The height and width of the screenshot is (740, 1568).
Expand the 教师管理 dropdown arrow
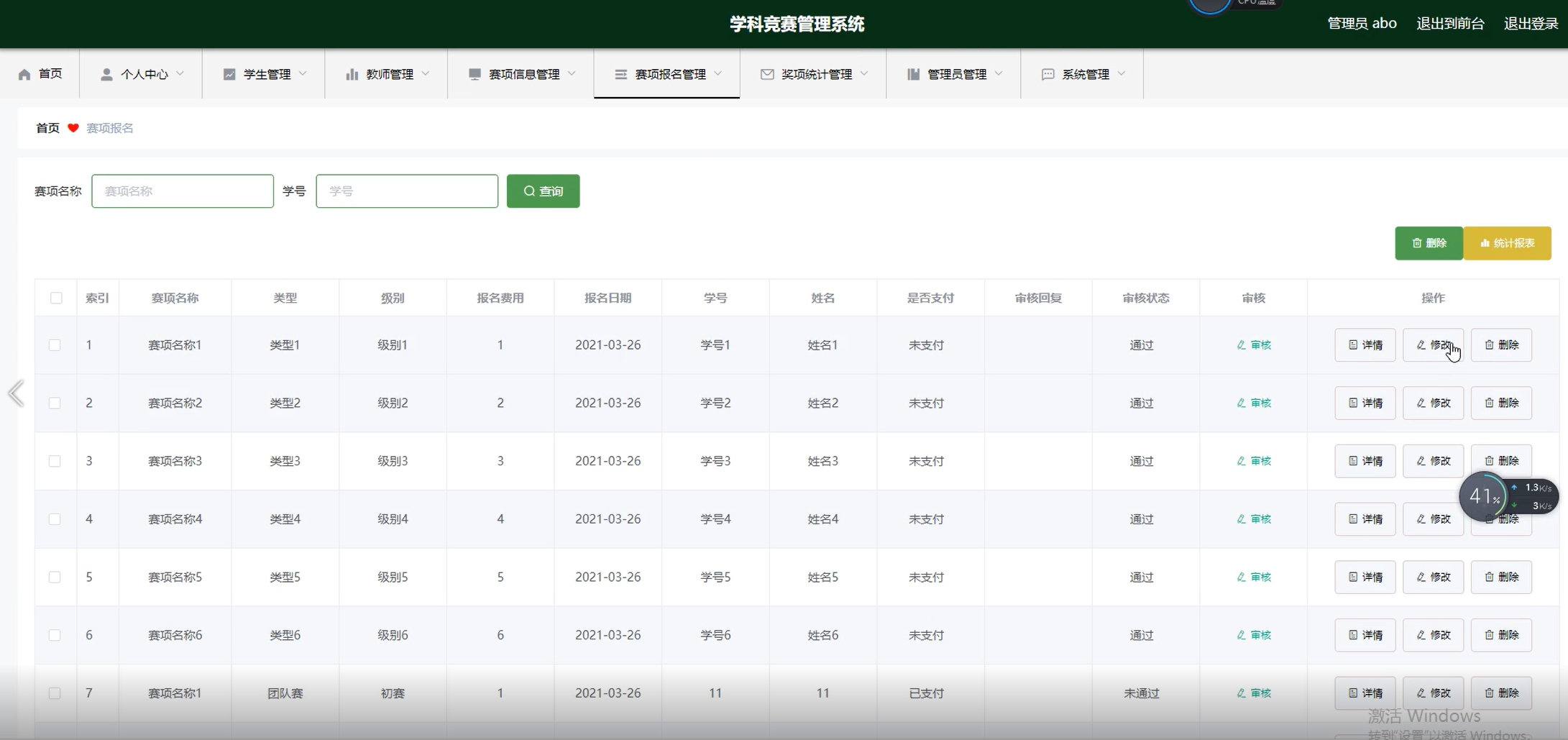[426, 73]
